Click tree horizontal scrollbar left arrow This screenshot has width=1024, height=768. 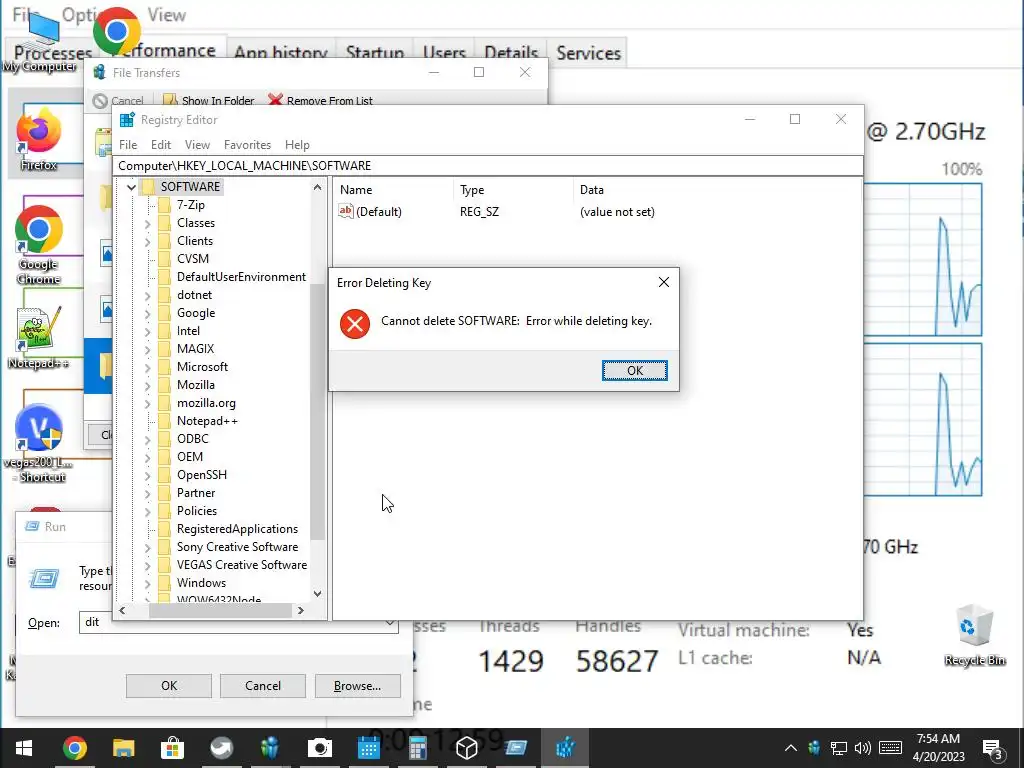pos(122,611)
